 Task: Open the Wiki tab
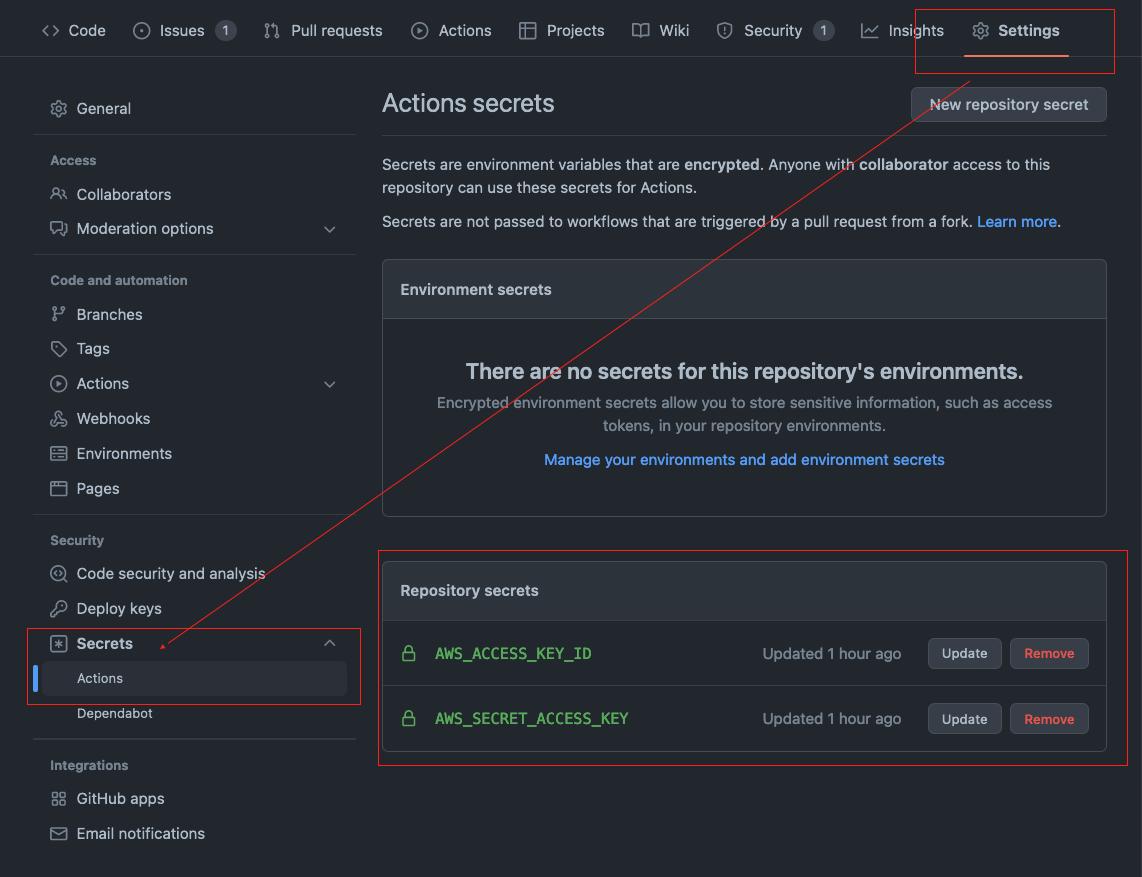(x=661, y=31)
